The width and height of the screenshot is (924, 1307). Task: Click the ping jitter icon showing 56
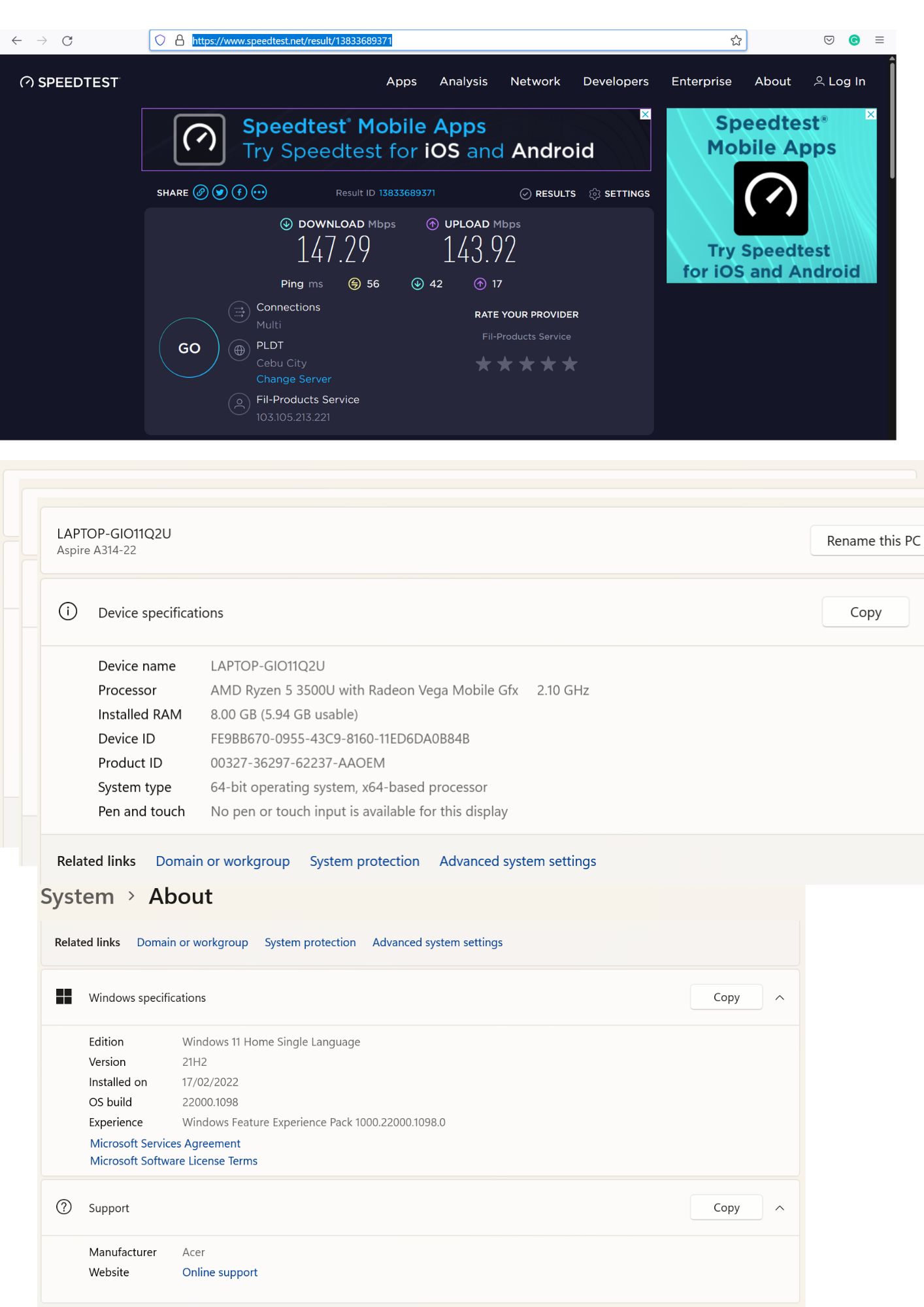354,284
